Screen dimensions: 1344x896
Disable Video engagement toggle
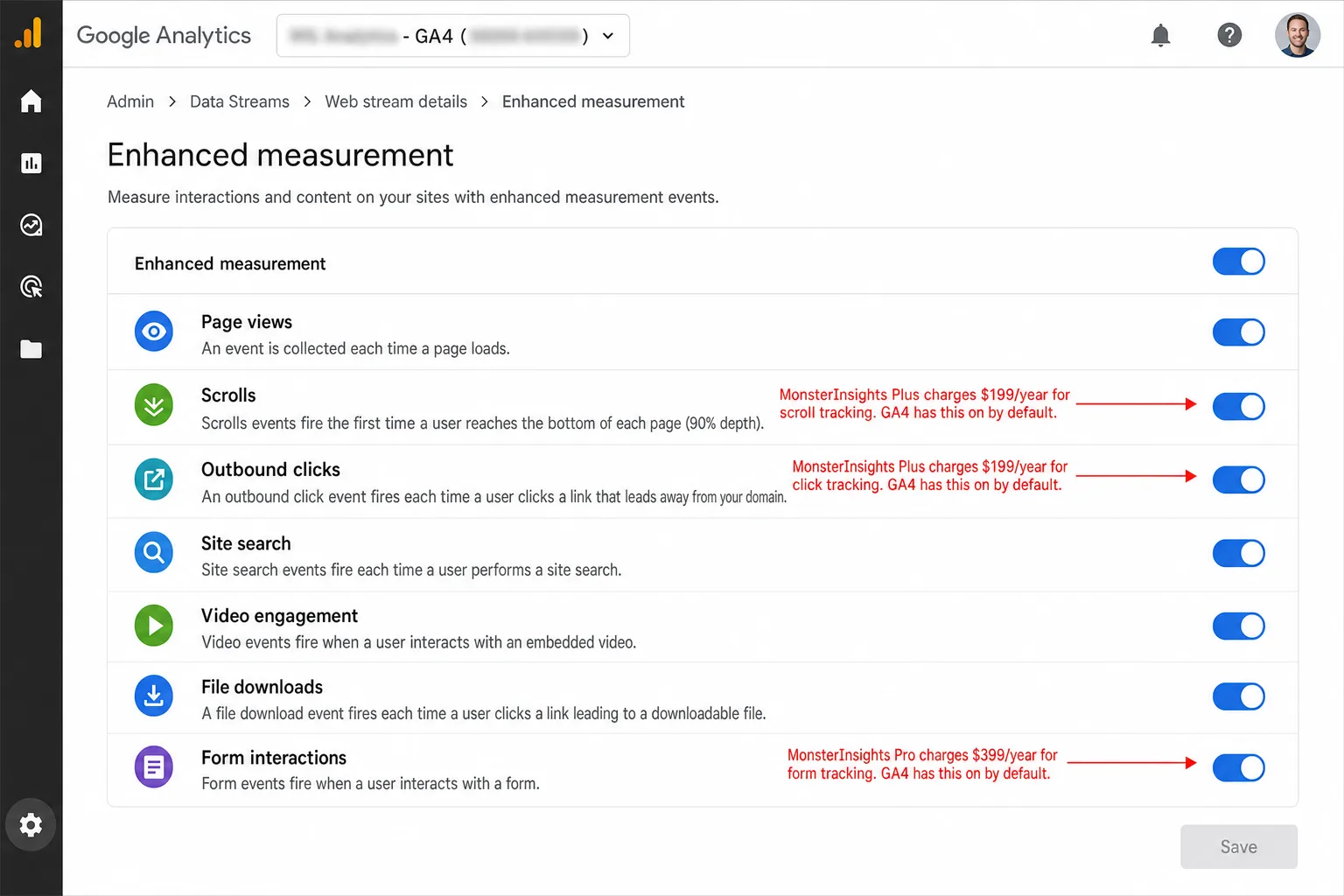(1238, 626)
